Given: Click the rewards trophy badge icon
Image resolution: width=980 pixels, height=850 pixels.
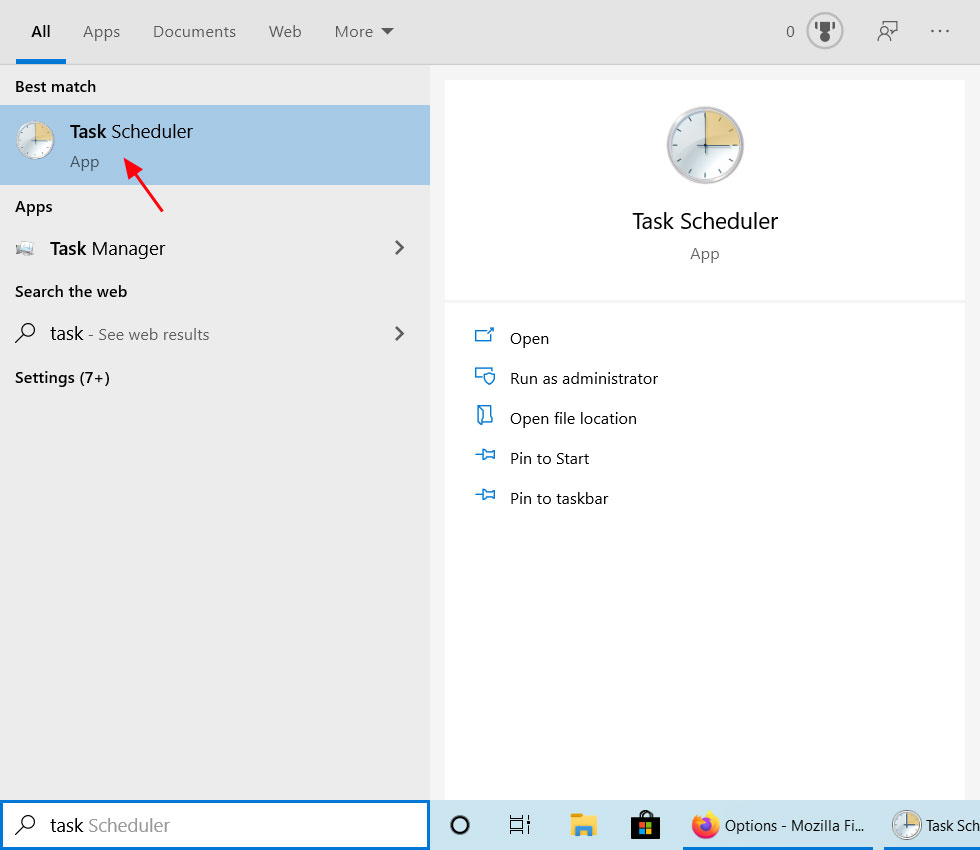Looking at the screenshot, I should pos(825,31).
